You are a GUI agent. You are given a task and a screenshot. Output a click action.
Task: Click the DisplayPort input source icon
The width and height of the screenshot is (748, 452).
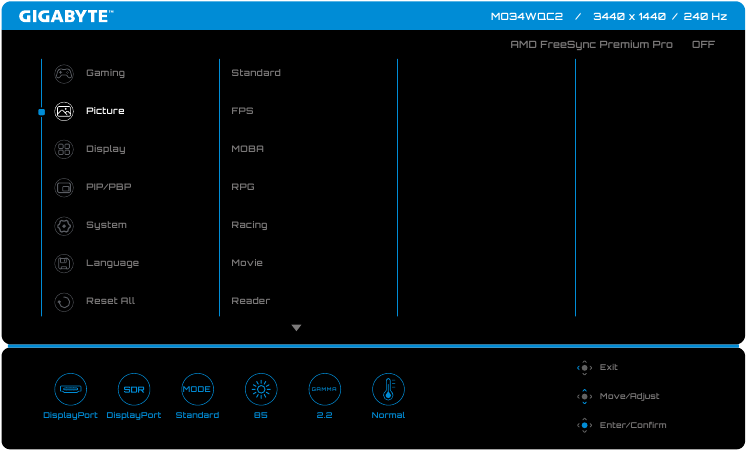click(70, 388)
